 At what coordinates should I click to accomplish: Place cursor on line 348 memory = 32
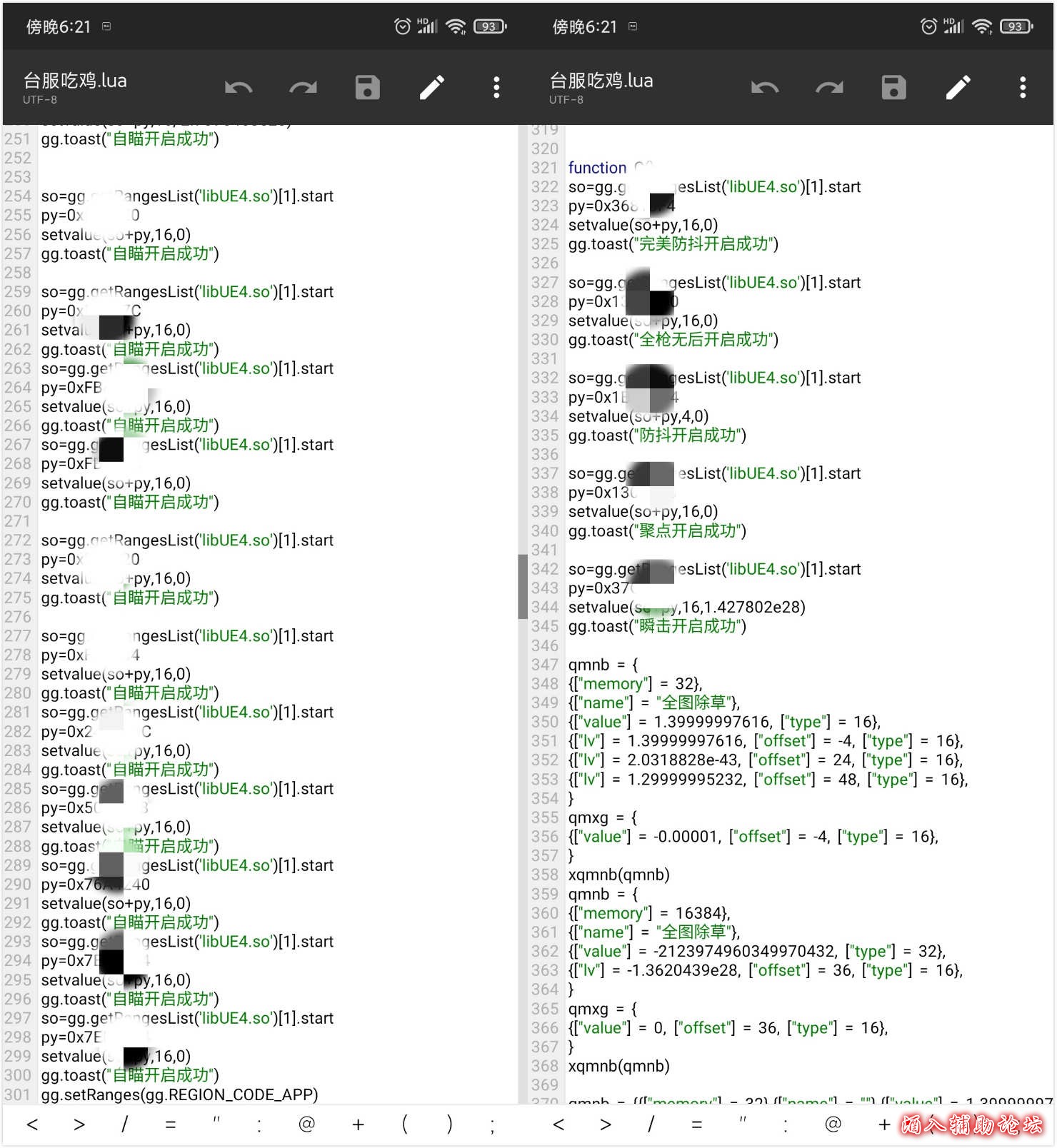pyautogui.click(x=636, y=684)
